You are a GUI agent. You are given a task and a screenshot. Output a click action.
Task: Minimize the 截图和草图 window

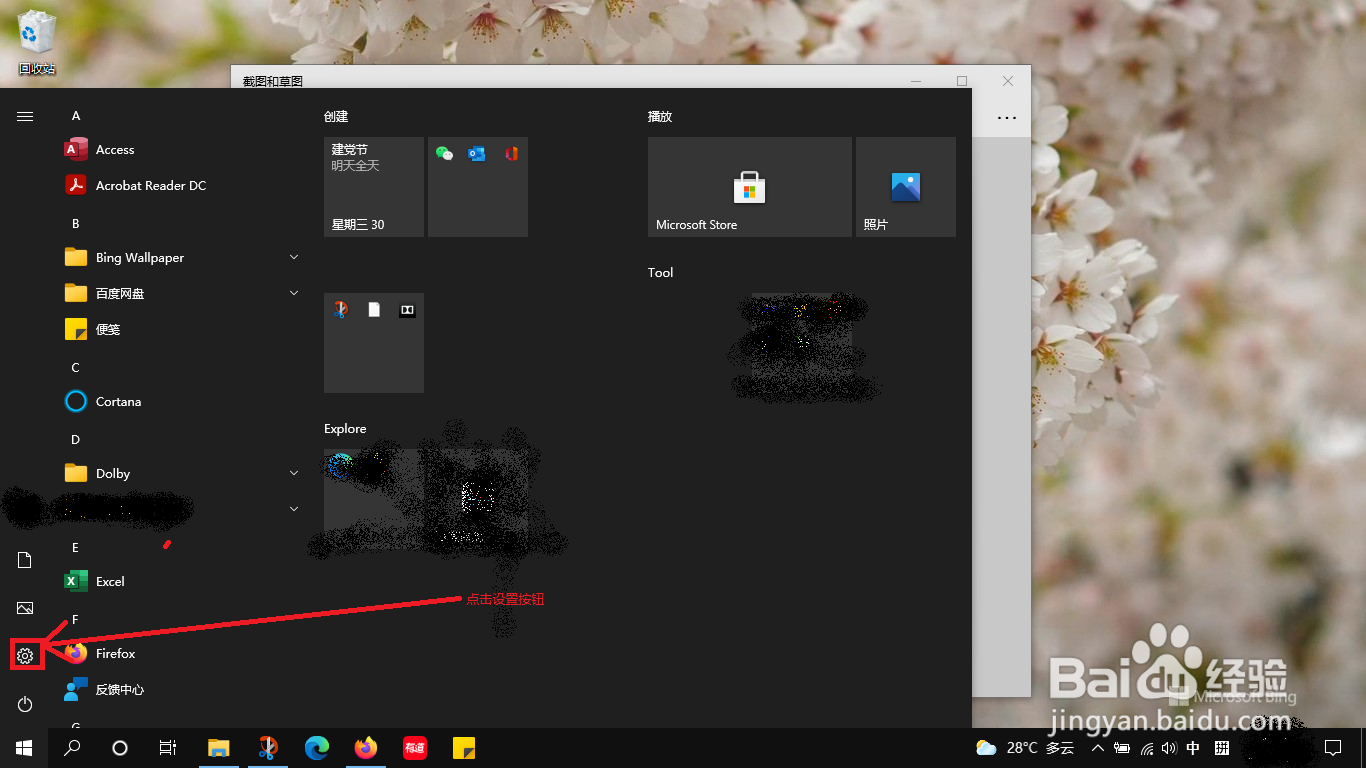pos(916,81)
